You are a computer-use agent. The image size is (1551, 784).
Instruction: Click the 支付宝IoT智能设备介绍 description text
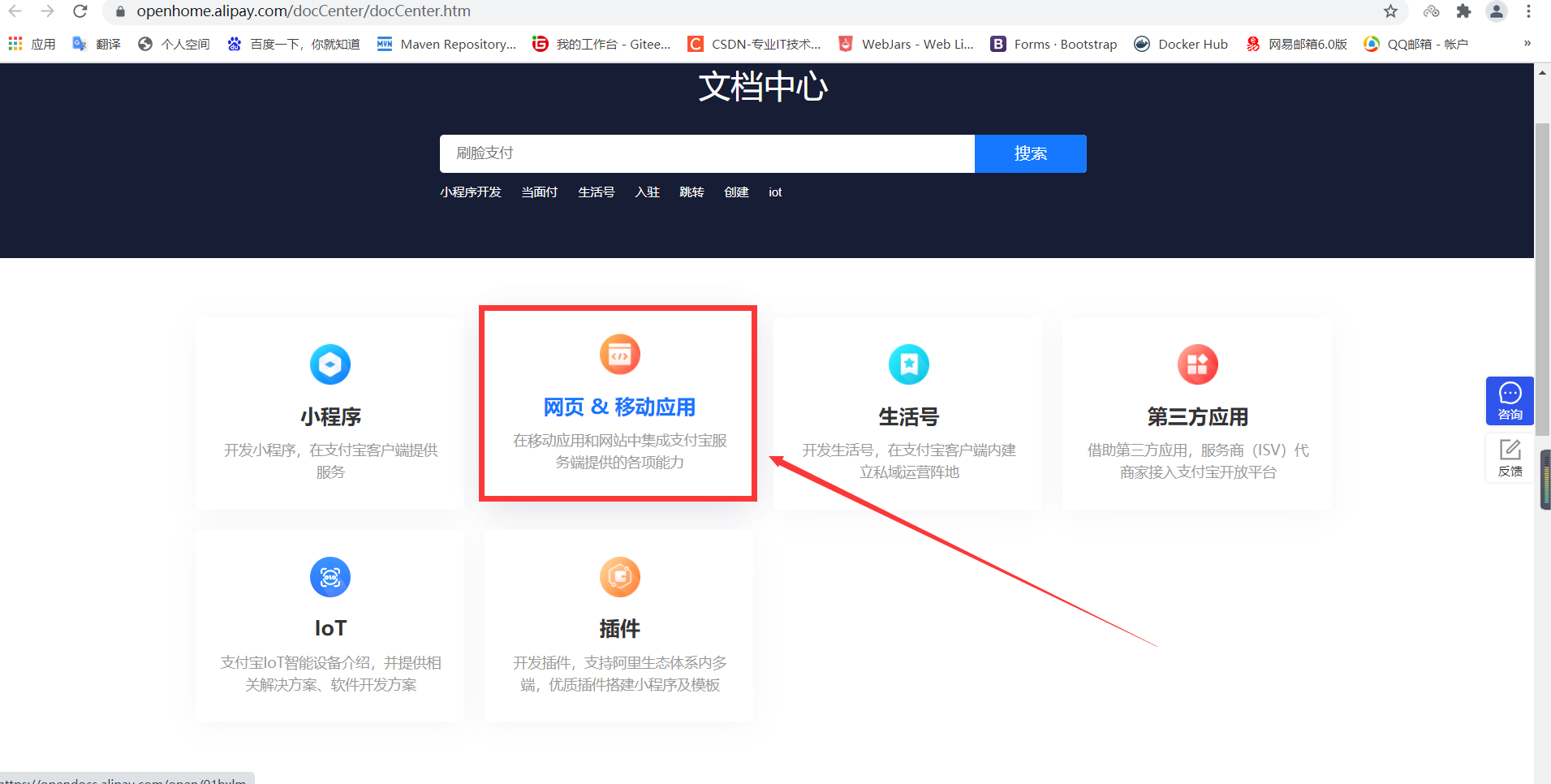click(330, 674)
